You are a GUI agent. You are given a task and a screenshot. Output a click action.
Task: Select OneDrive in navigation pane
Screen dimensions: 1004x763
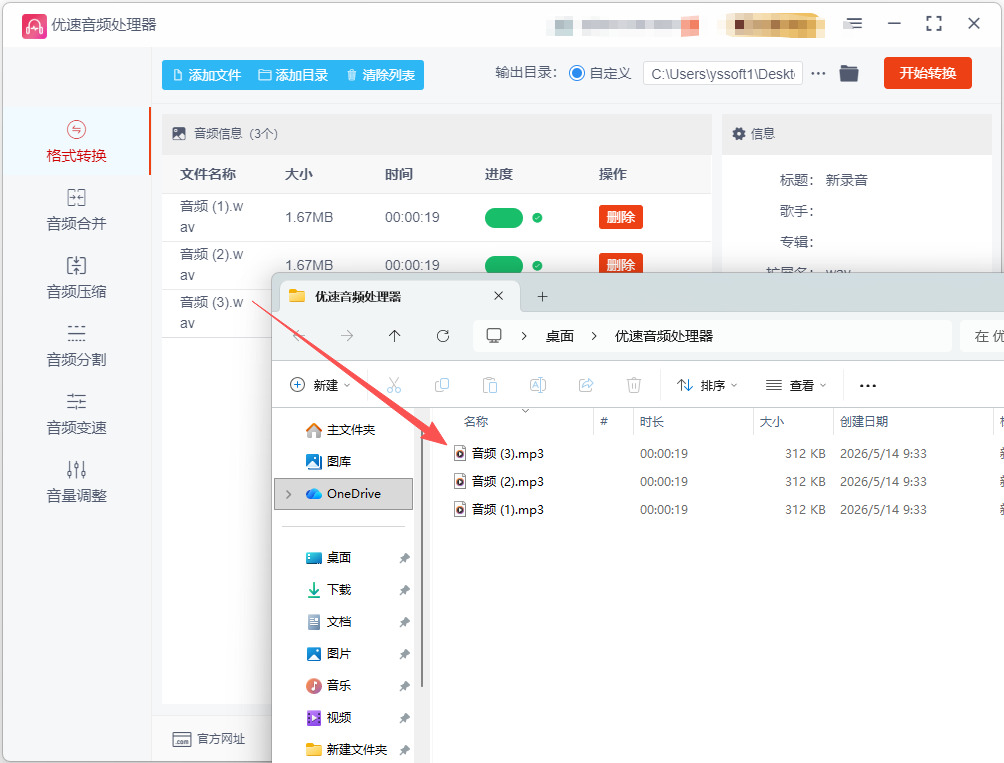343,494
